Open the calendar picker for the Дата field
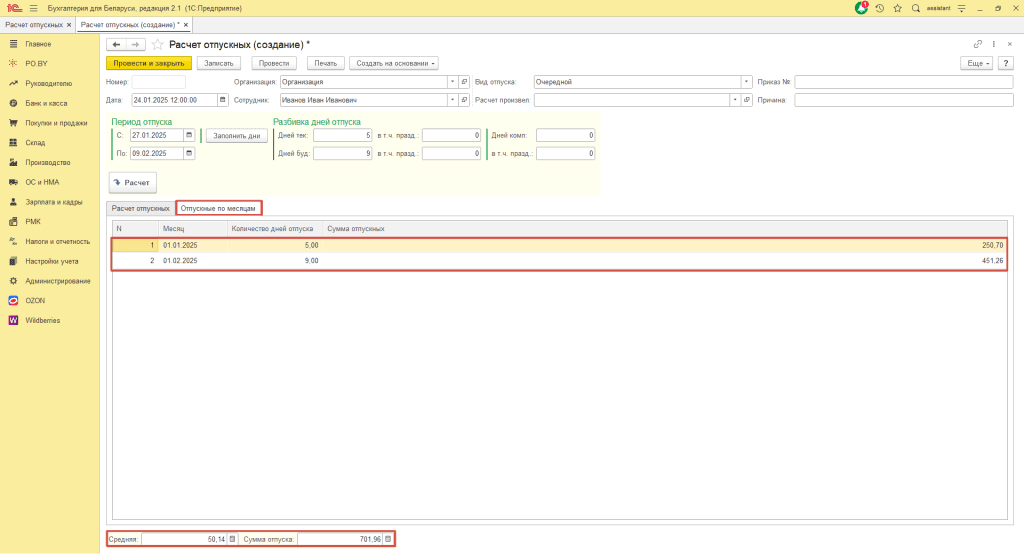The height and width of the screenshot is (554, 1024). [x=222, y=100]
